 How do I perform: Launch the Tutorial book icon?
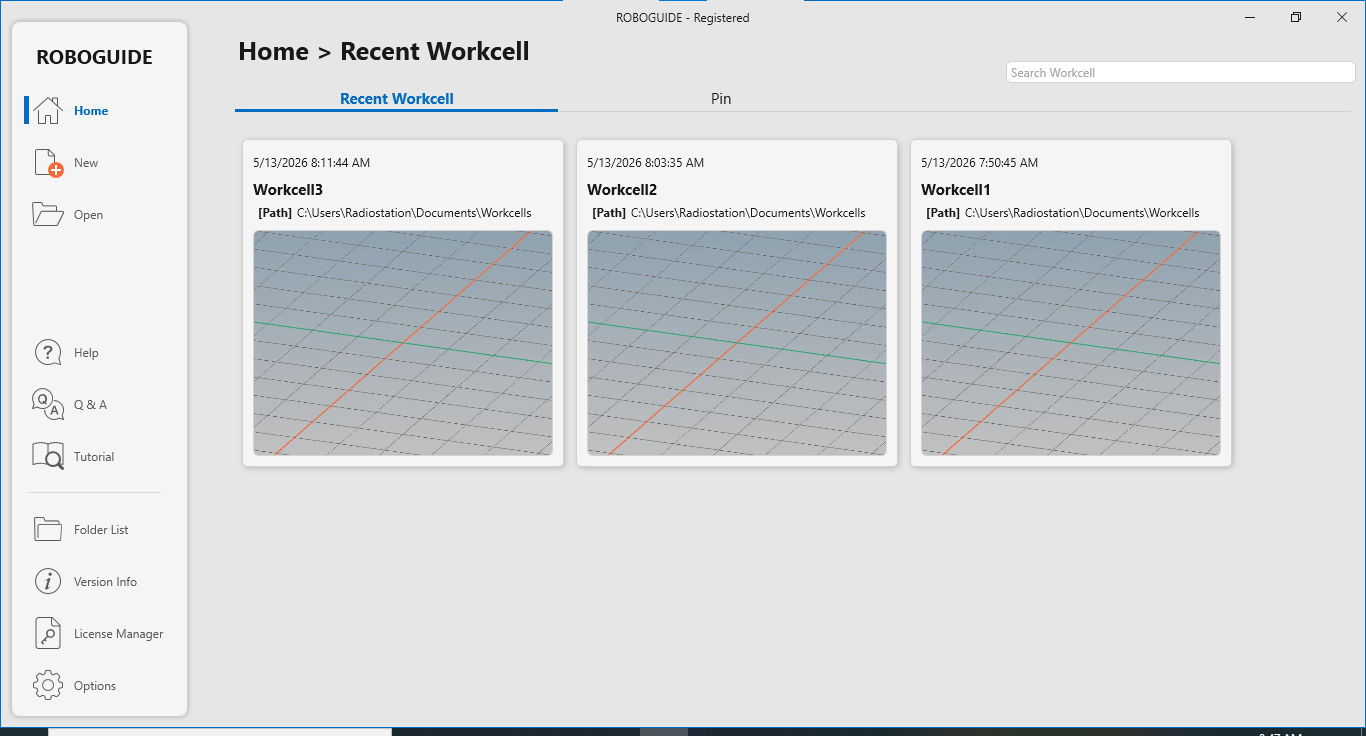(x=48, y=456)
